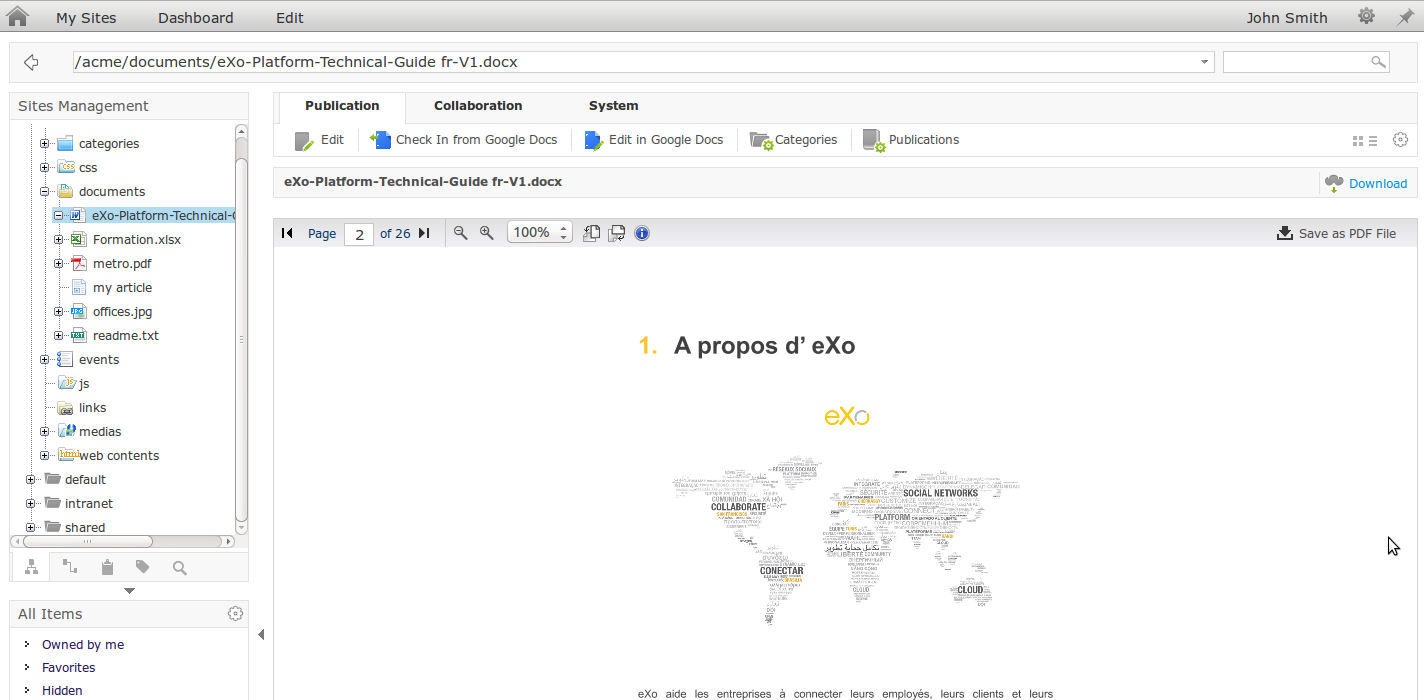This screenshot has width=1424, height=700.
Task: Switch to the Publication tab
Action: tap(342, 106)
